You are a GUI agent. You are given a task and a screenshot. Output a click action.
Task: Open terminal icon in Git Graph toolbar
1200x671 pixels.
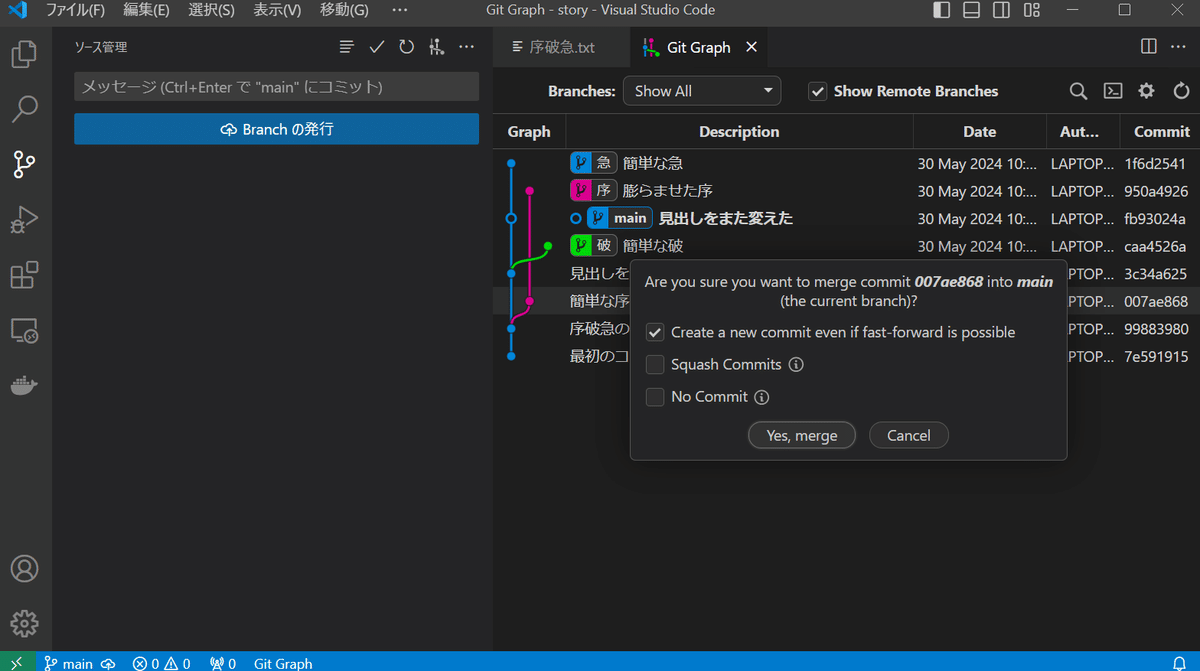[1112, 91]
